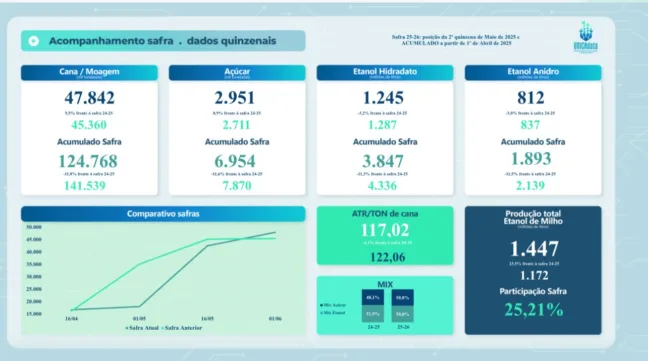
Task: Click the 24-25 mix stacked bar
Action: click(x=373, y=306)
